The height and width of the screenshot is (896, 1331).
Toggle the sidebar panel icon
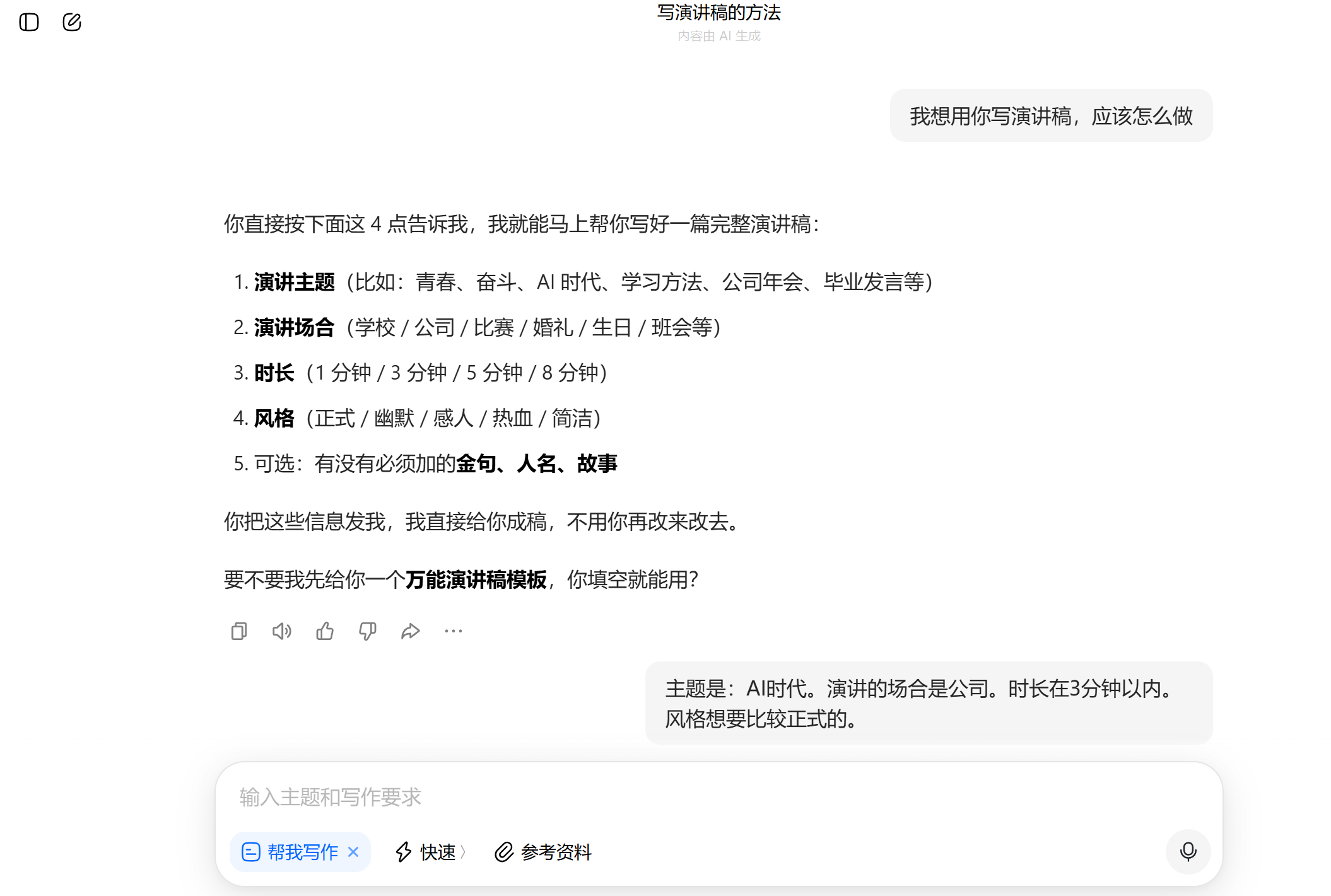pos(29,22)
